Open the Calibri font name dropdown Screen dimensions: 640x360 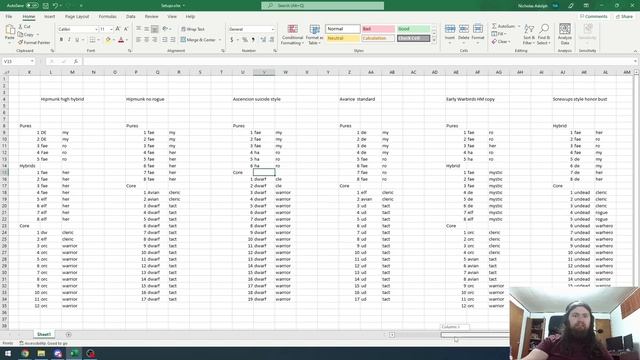click(96, 29)
